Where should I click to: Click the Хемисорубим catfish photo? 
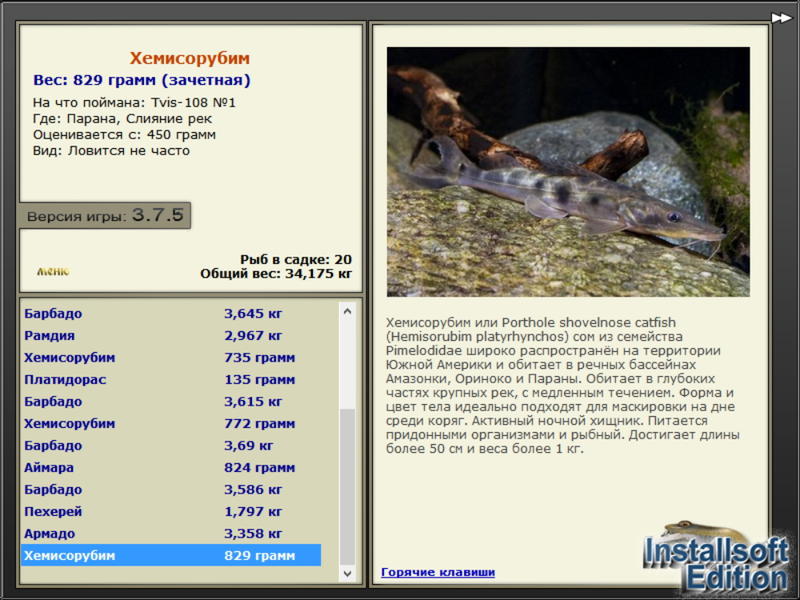[x=568, y=172]
